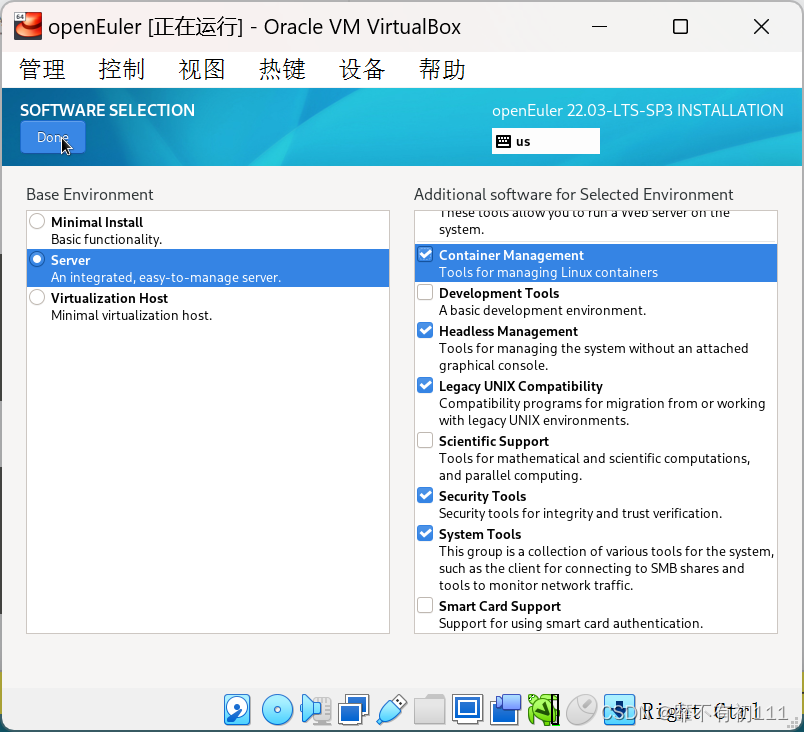Image resolution: width=804 pixels, height=732 pixels.
Task: Click the display settings monitor icon
Action: pyautogui.click(x=468, y=710)
